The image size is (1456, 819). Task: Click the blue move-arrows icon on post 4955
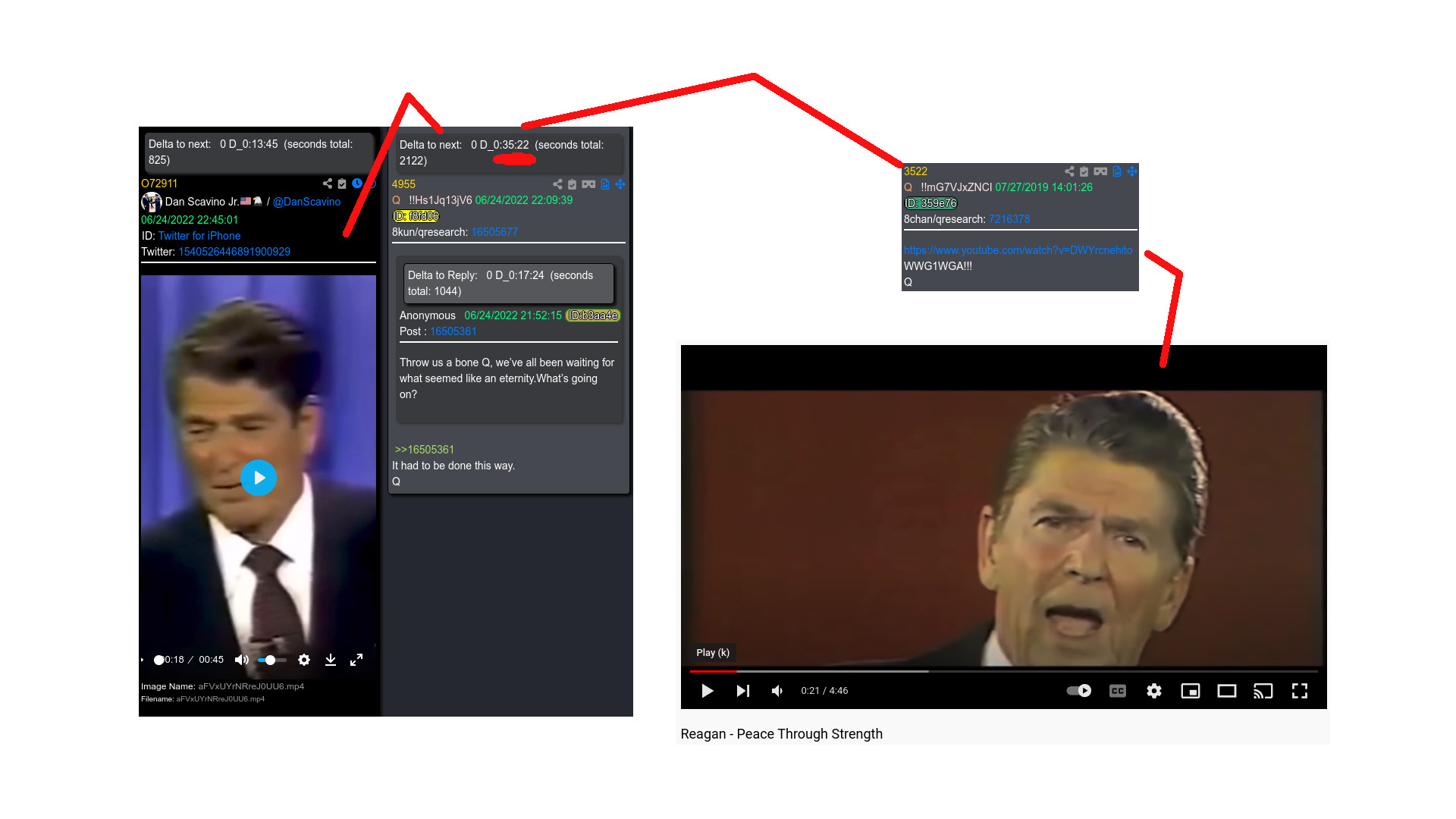[x=620, y=184]
